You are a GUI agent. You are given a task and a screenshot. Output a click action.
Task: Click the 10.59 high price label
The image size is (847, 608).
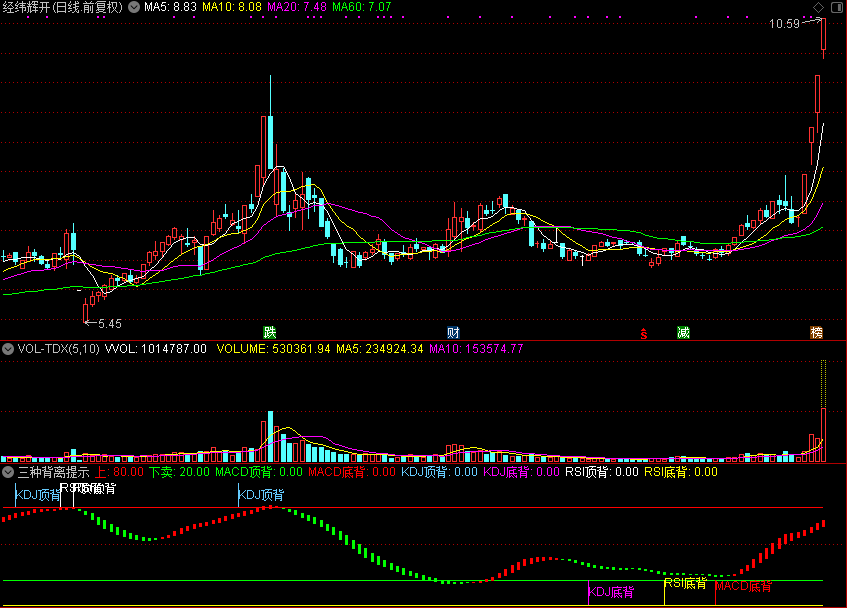[x=784, y=24]
